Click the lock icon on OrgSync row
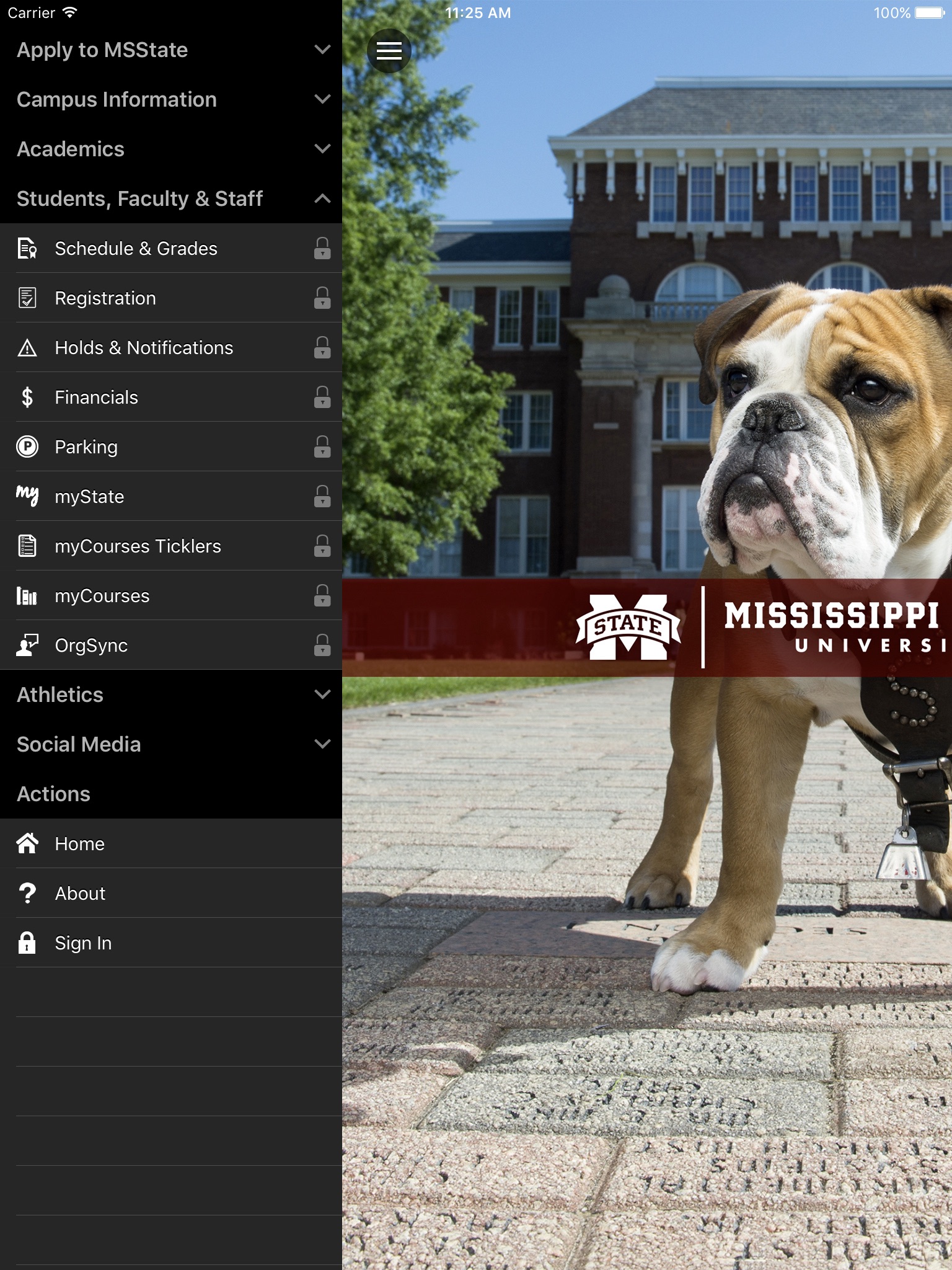Viewport: 952px width, 1270px height. 322,645
